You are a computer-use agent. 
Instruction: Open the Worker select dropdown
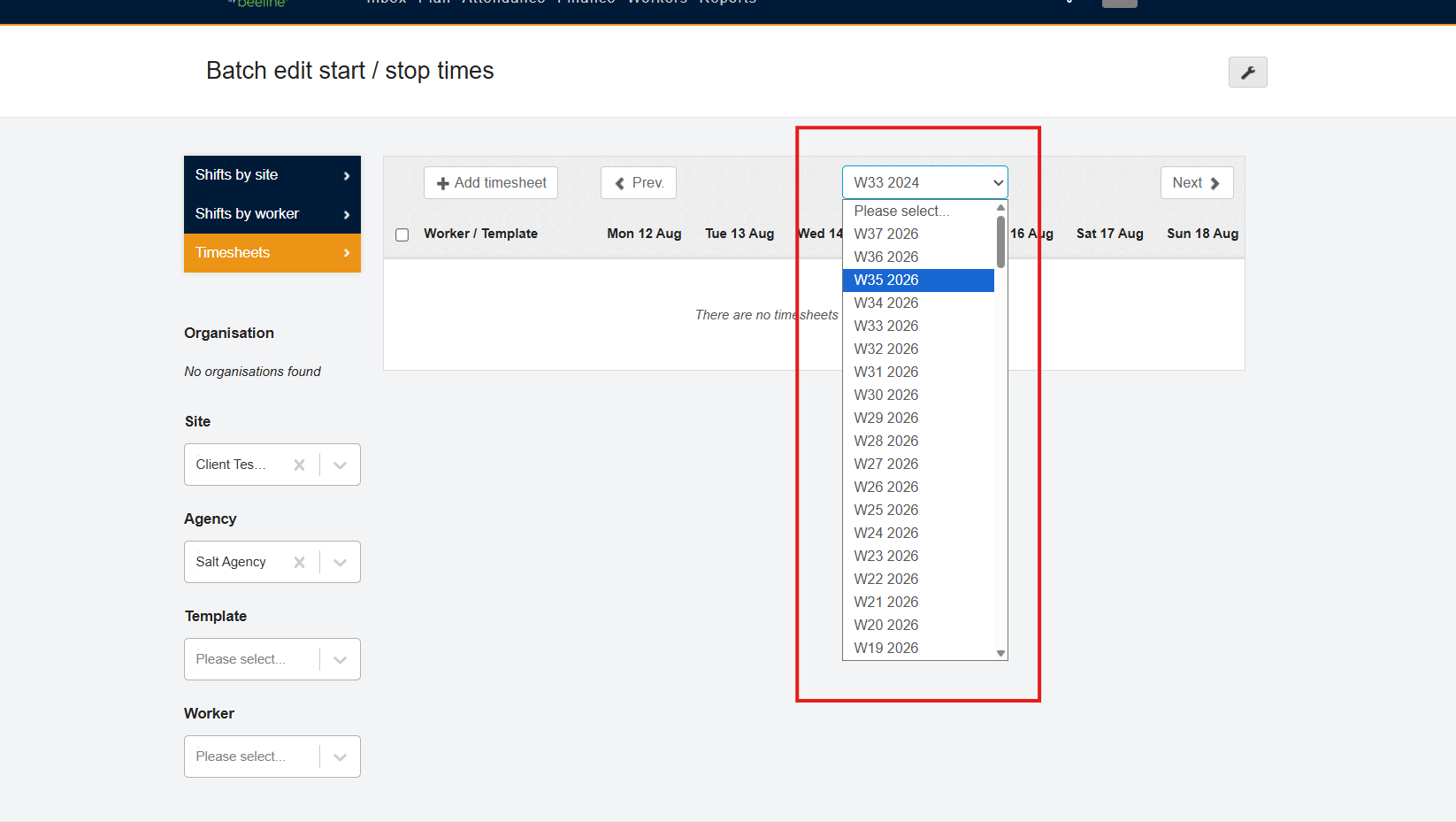(272, 757)
